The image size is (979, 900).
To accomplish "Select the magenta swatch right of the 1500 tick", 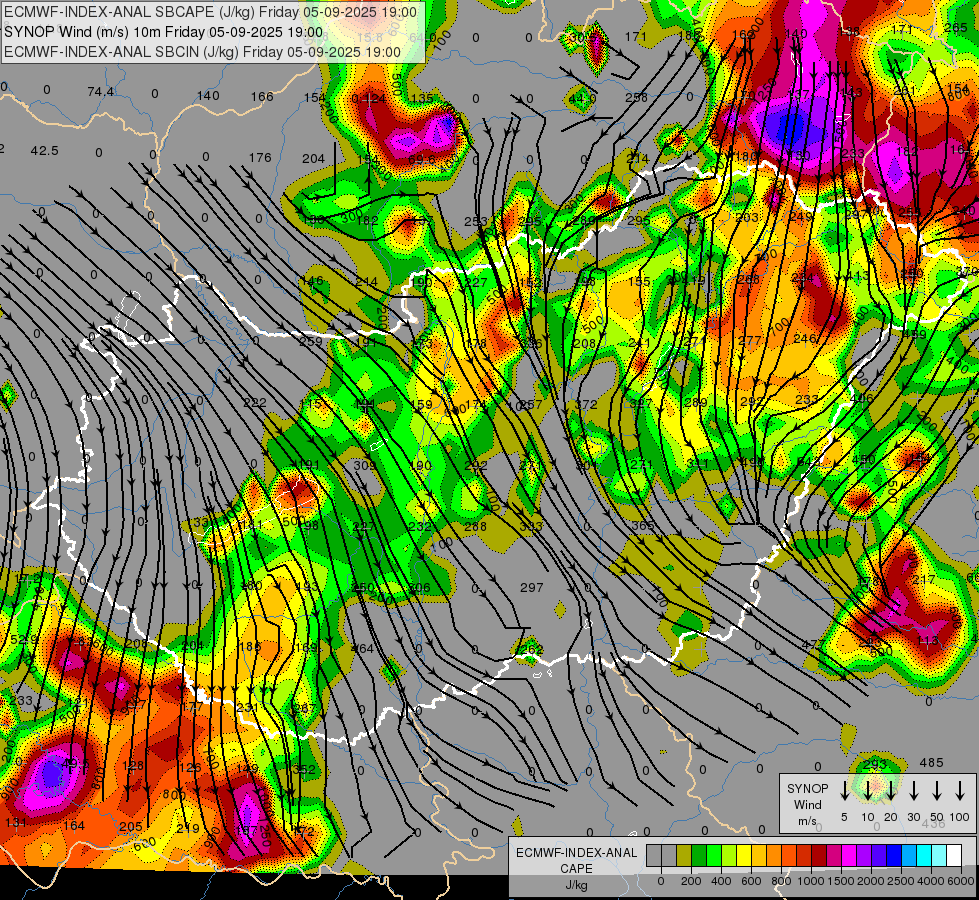I will (x=849, y=855).
